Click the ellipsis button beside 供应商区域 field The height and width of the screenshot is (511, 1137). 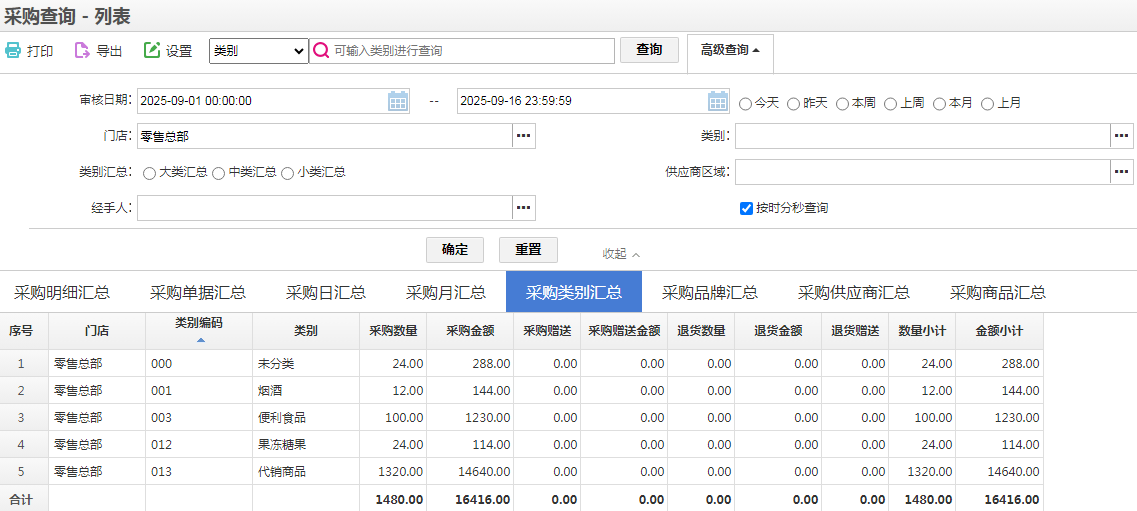(x=1122, y=172)
